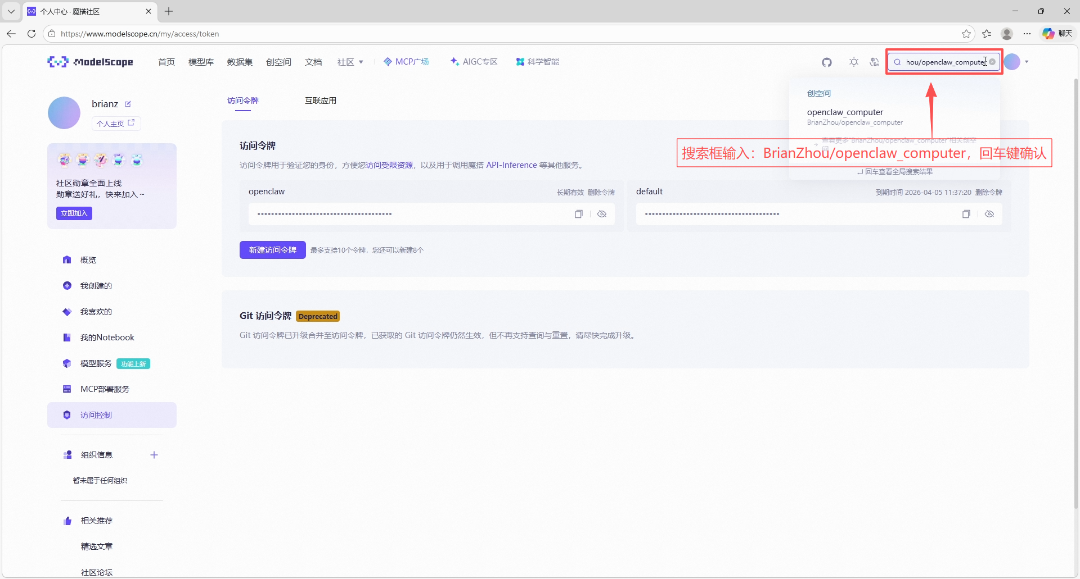This screenshot has width=1080, height=579.
Task: Copy the default token
Action: coord(966,214)
